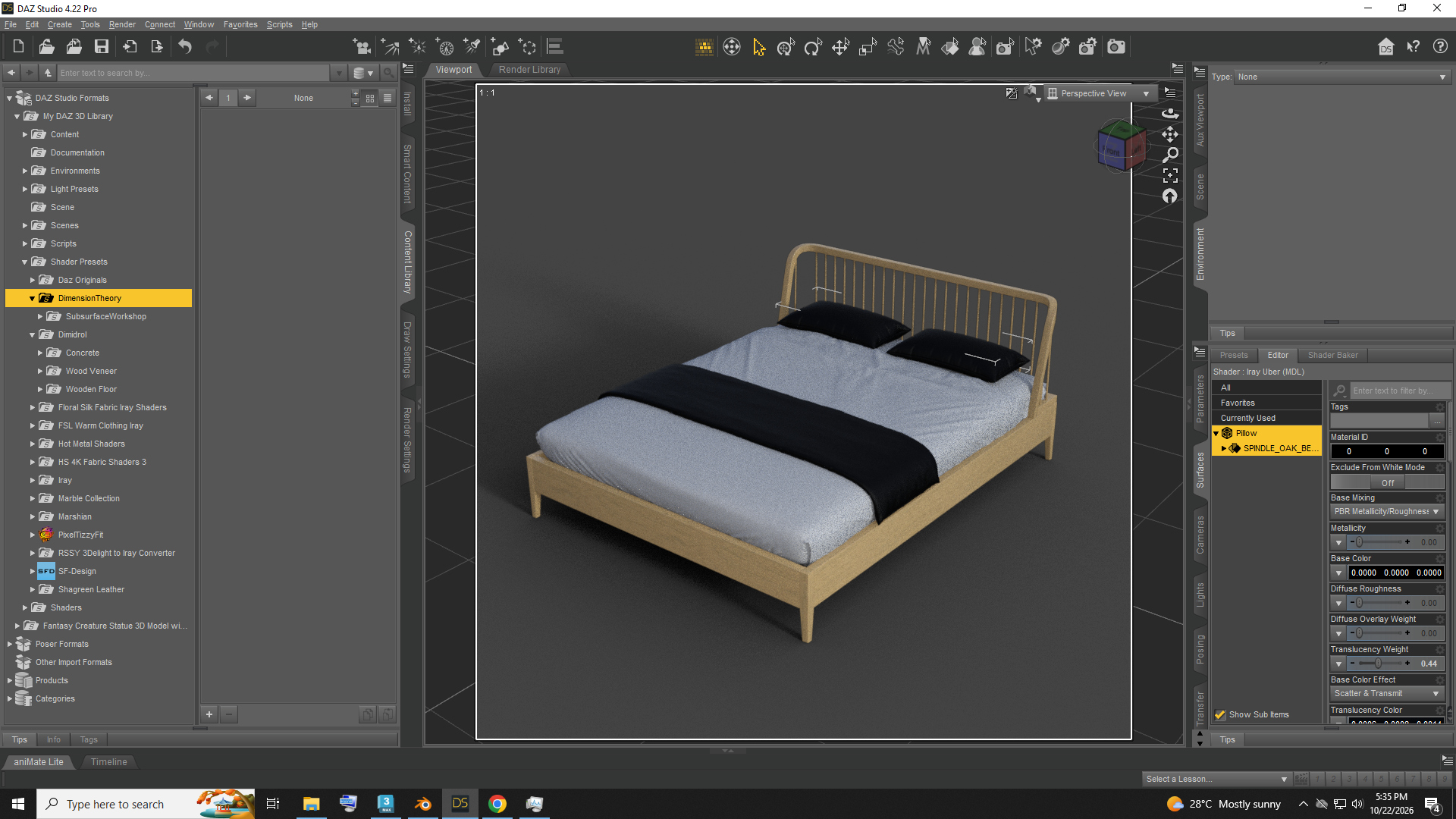This screenshot has height=819, width=1456.
Task: Switch to the Render Library tab
Action: pos(529,70)
